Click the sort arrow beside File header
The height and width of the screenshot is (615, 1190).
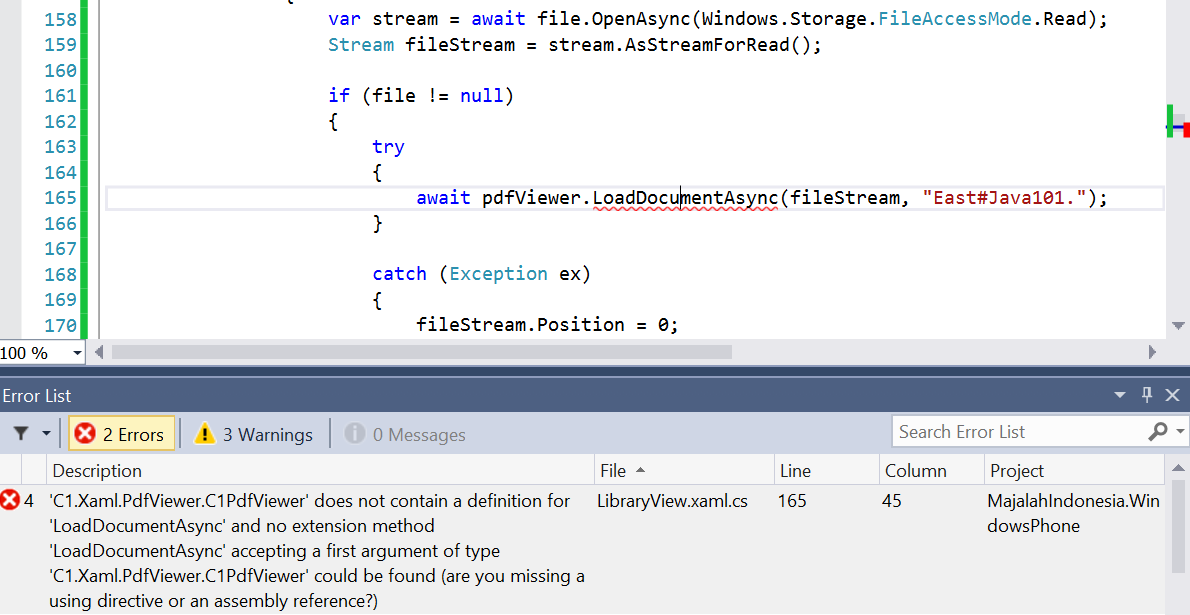tap(640, 471)
